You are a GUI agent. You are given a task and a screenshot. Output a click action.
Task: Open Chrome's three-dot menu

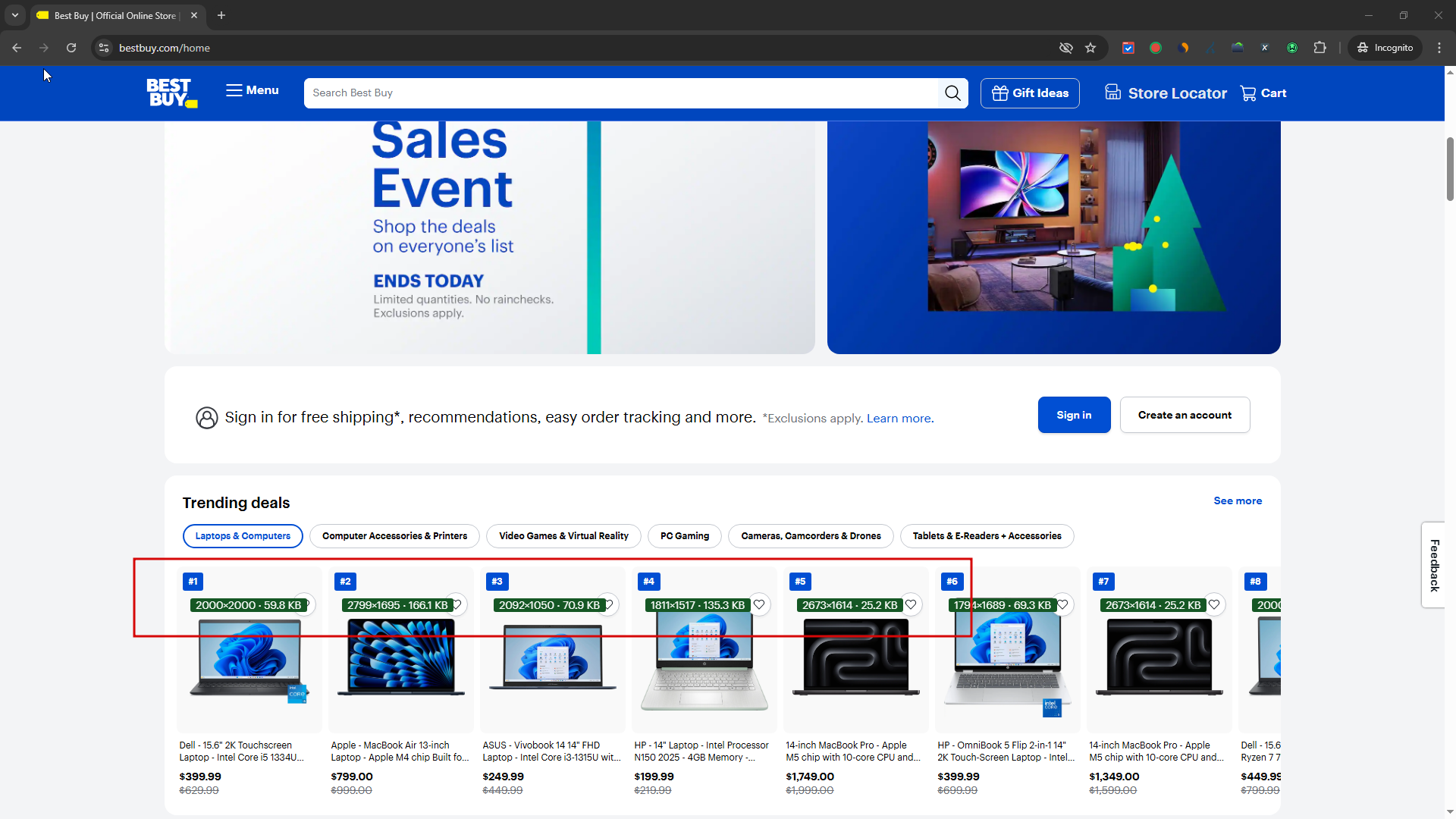point(1439,48)
